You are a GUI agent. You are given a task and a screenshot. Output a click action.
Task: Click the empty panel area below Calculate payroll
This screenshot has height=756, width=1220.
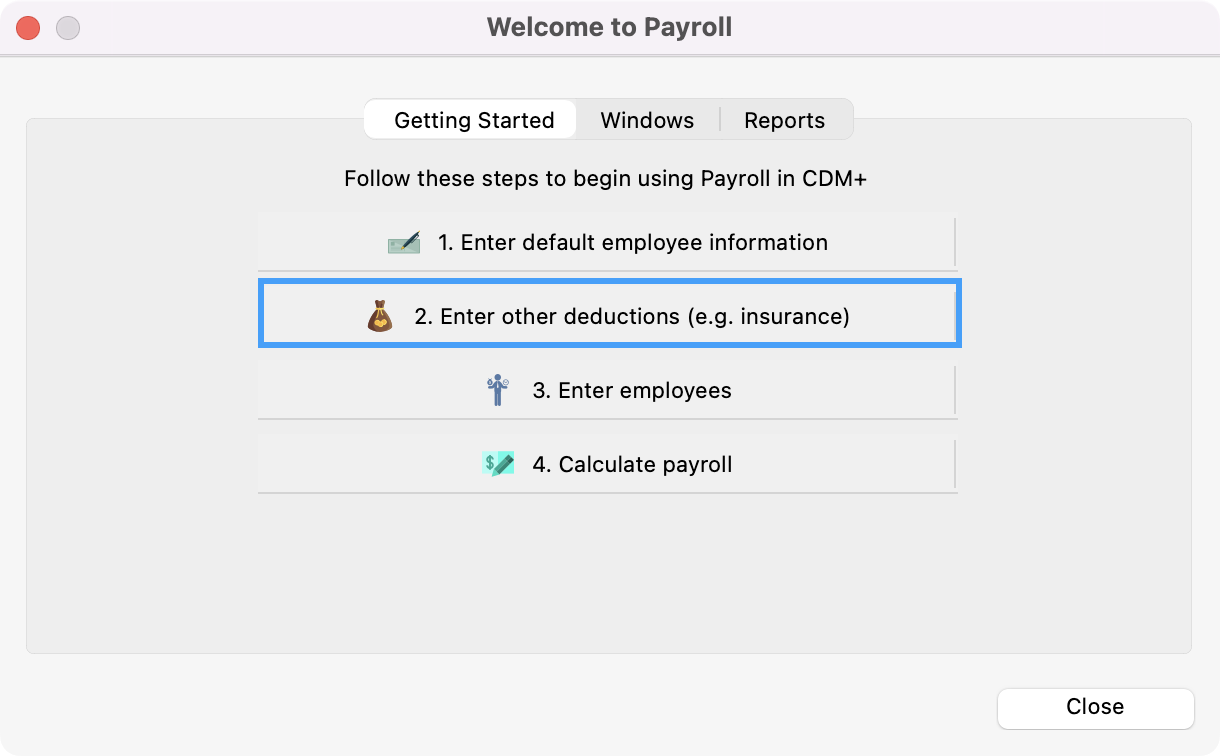(x=608, y=574)
